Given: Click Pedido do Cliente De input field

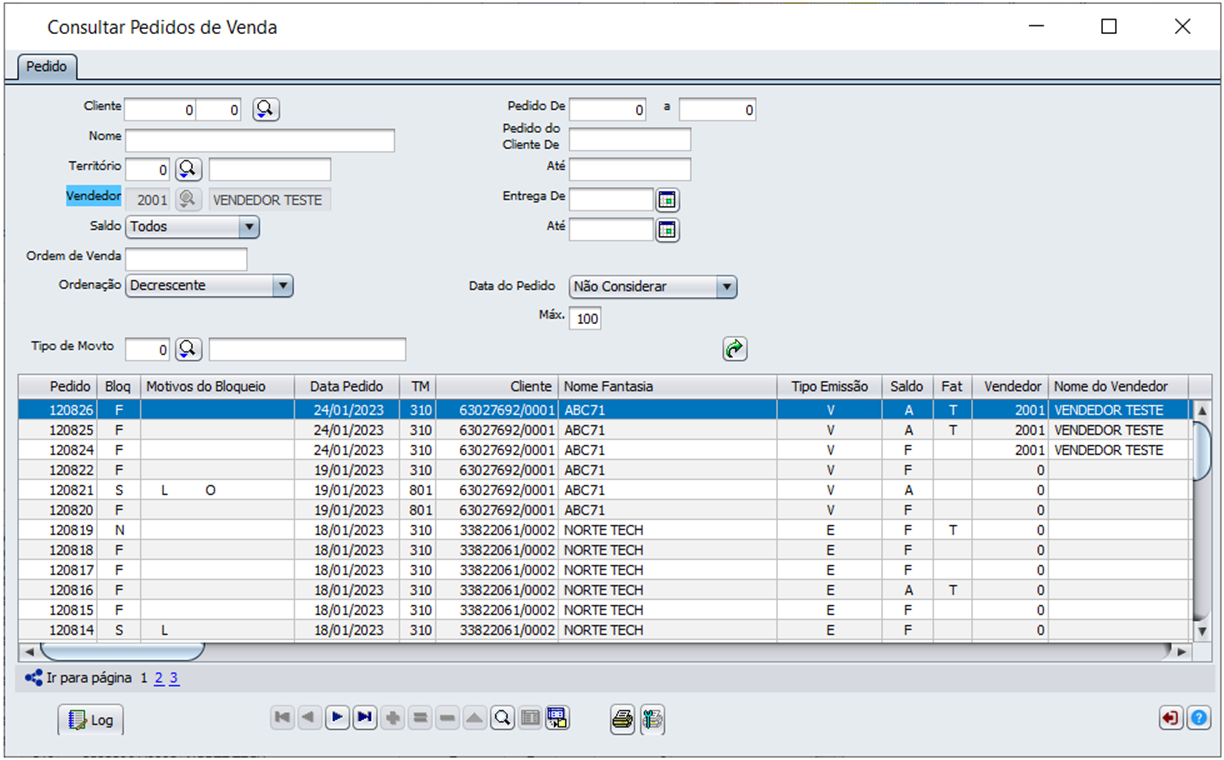Looking at the screenshot, I should tap(630, 140).
